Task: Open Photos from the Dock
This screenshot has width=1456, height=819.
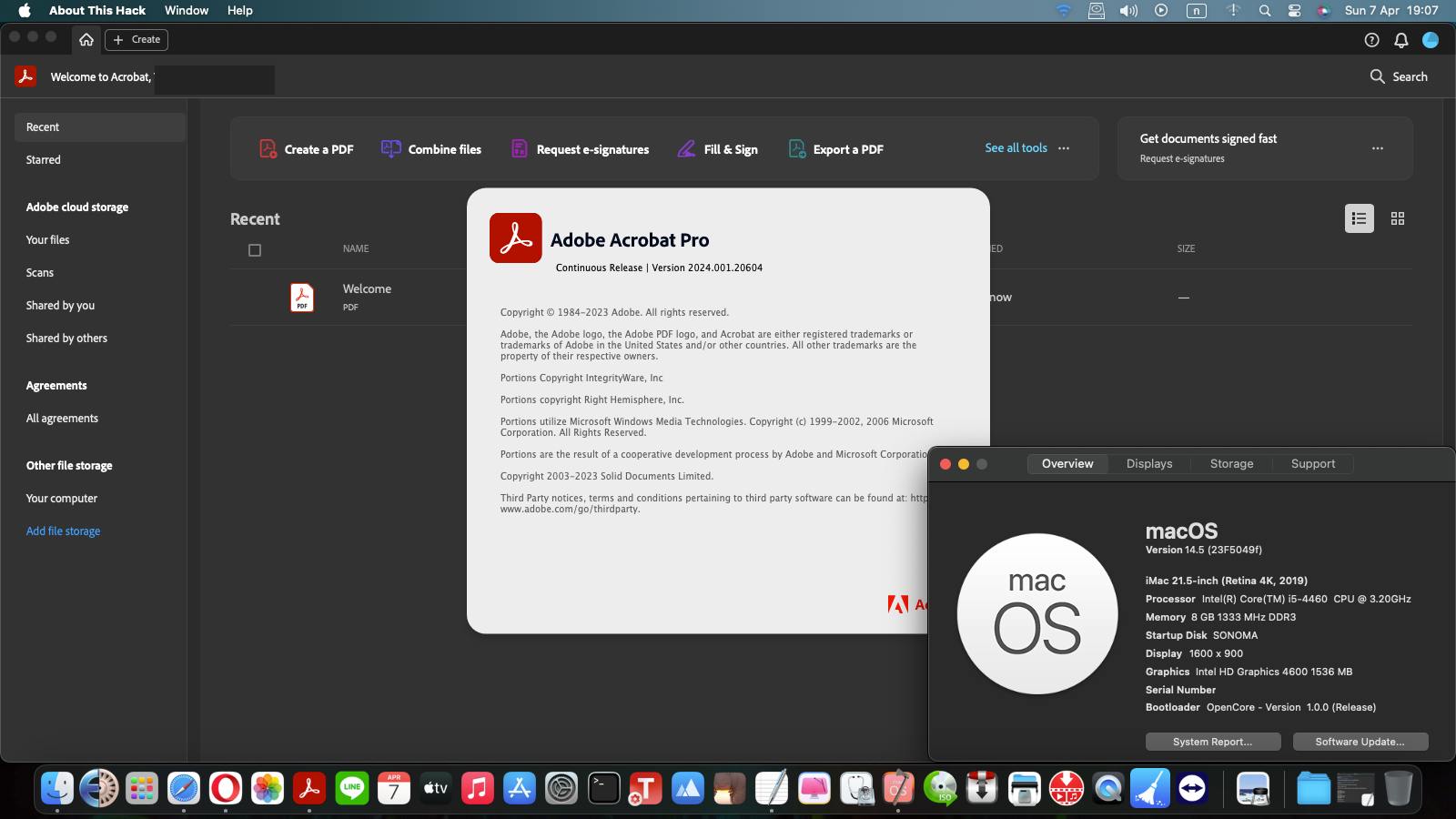Action: point(268,788)
